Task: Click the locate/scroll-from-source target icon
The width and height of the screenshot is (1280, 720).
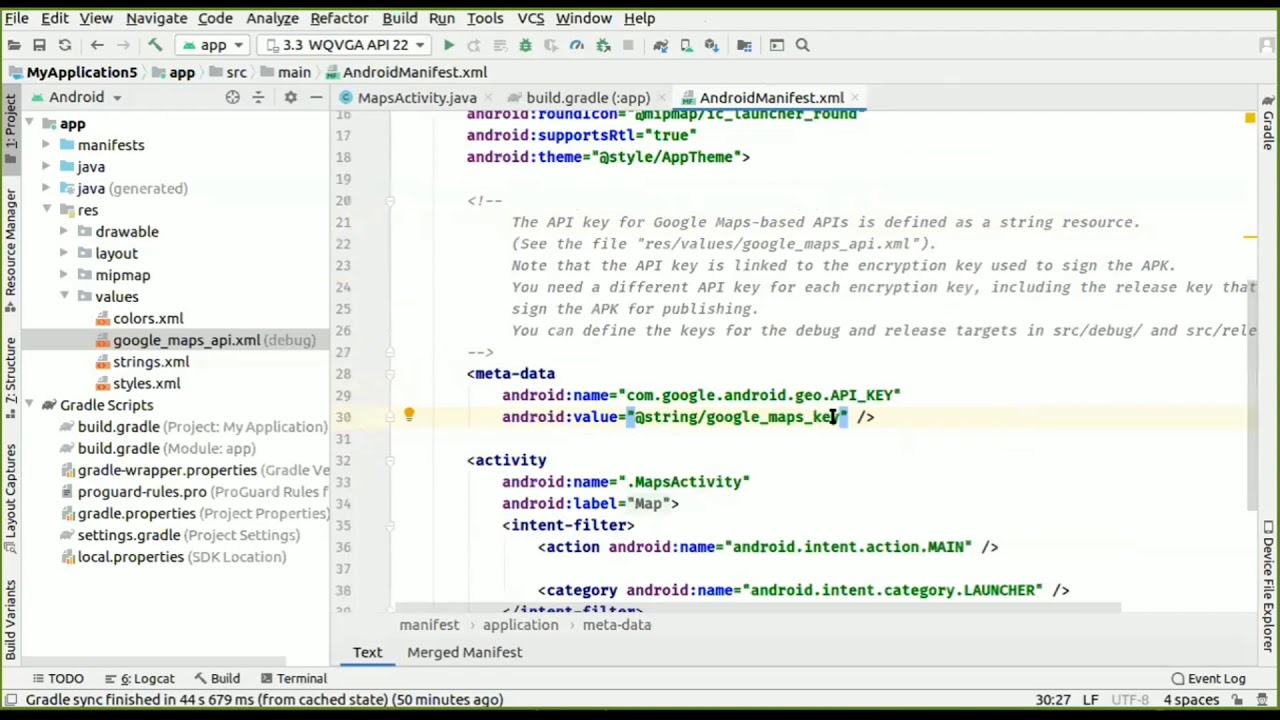Action: 232,97
